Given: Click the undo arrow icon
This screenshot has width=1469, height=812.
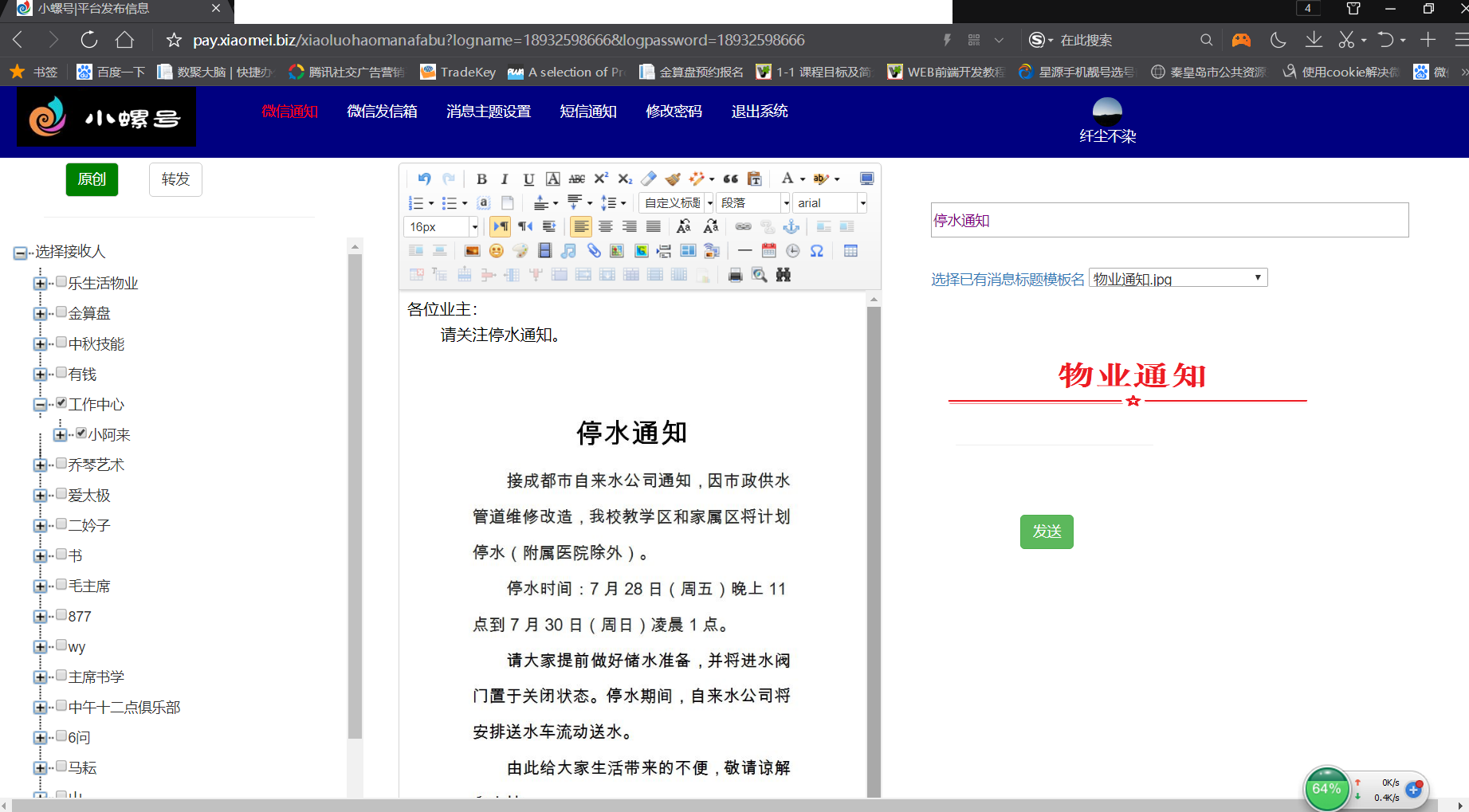Looking at the screenshot, I should pyautogui.click(x=424, y=179).
